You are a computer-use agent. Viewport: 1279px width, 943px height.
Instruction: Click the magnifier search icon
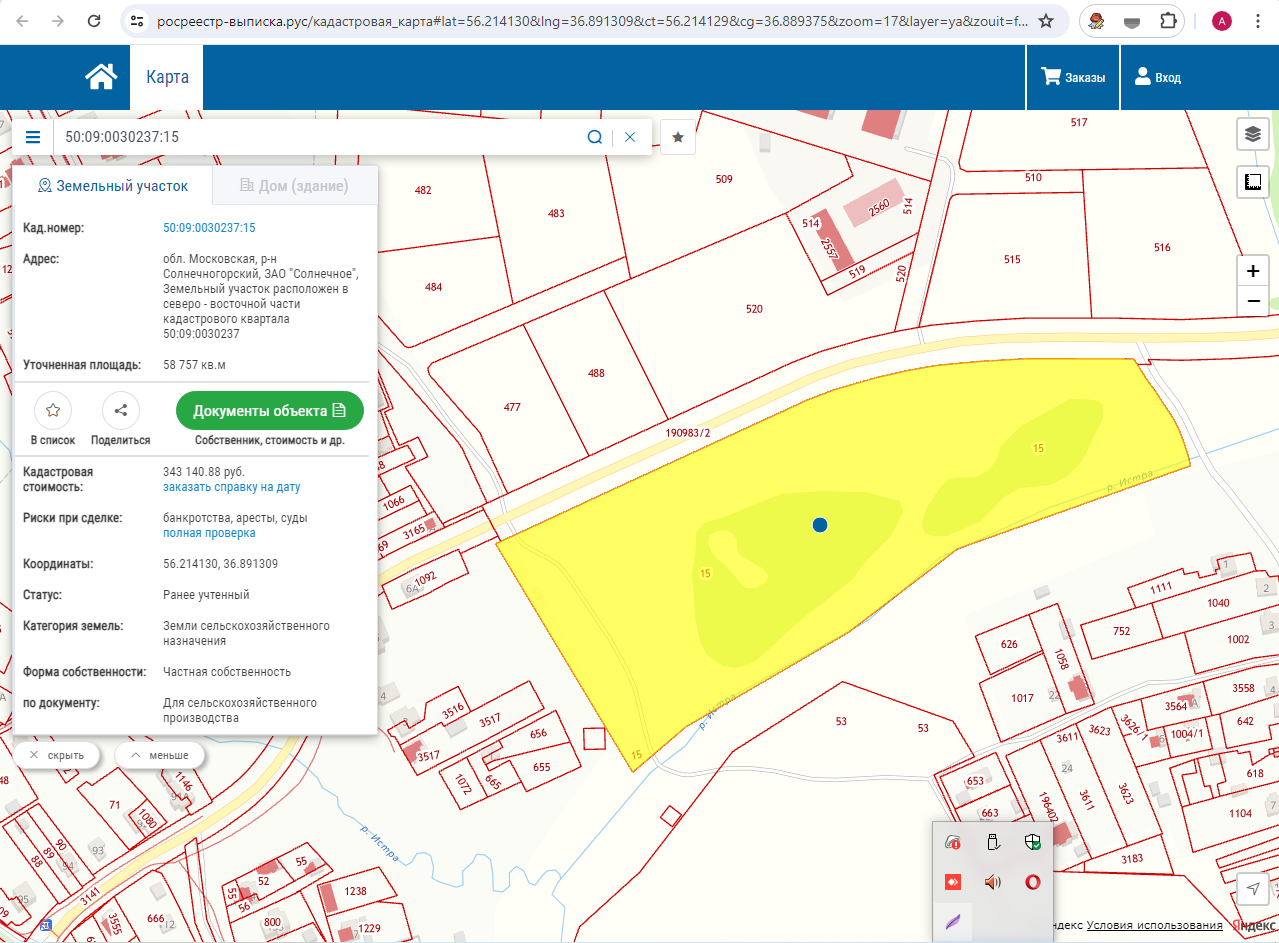coord(594,138)
